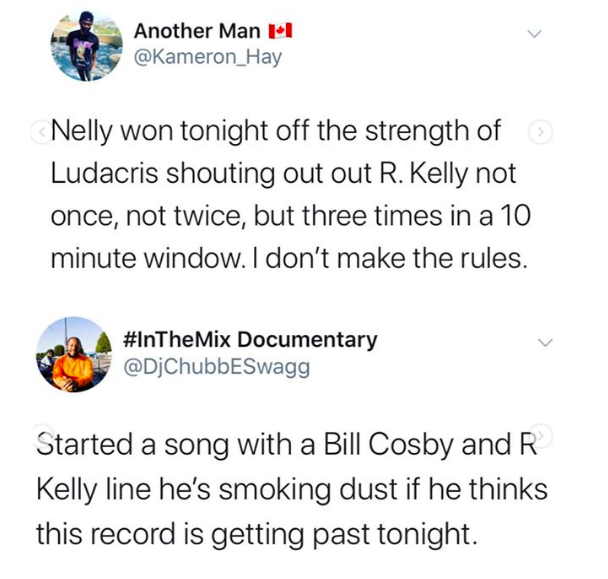Viewport: 608px width, 579px height.
Task: Open the @Kameron_Hay handle
Action: click(207, 57)
